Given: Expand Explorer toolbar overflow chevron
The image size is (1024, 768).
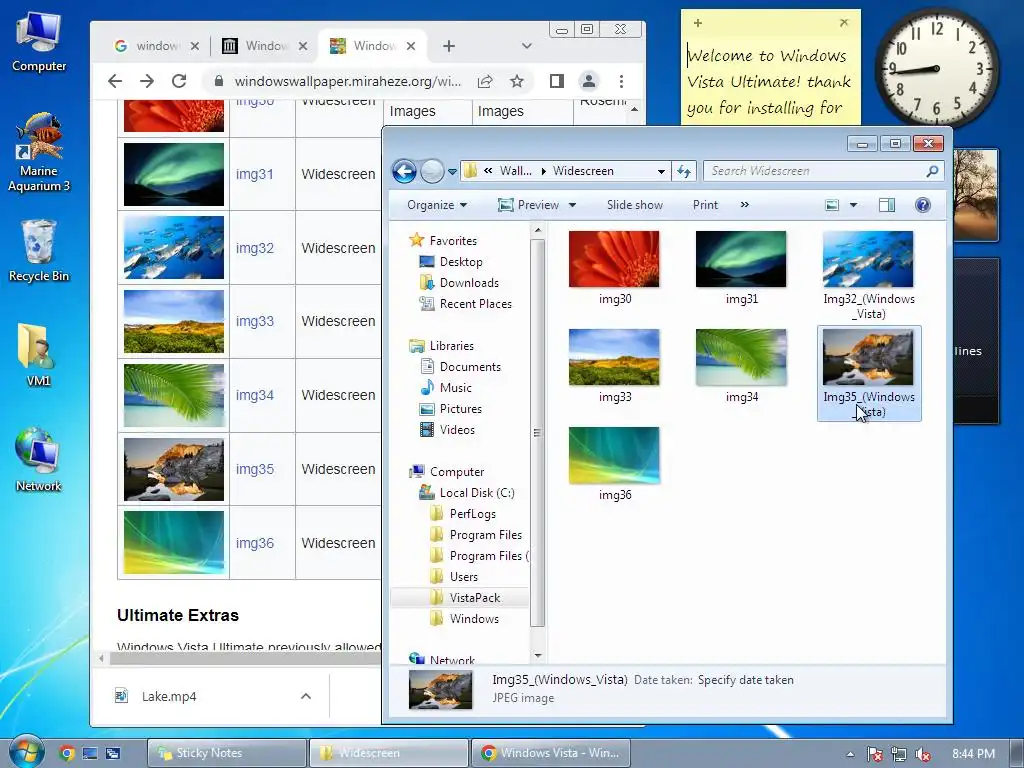Looking at the screenshot, I should [744, 205].
